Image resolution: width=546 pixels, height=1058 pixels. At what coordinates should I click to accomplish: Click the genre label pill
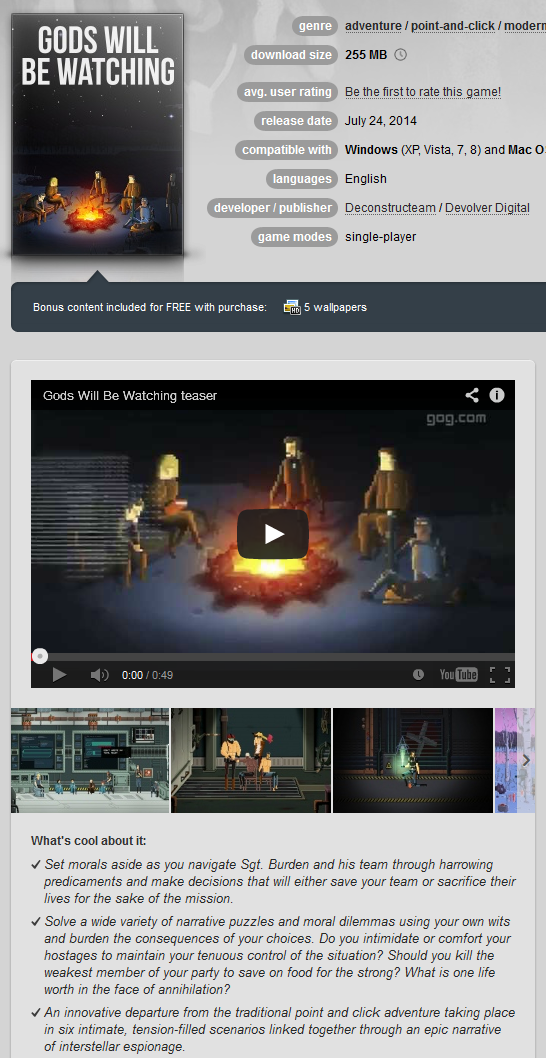click(x=315, y=26)
